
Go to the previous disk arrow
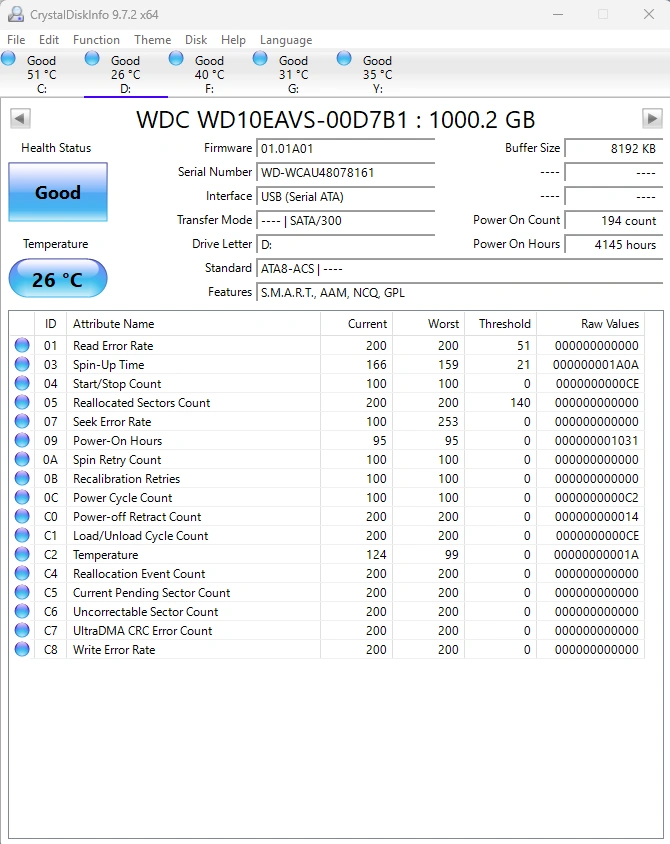click(x=19, y=119)
